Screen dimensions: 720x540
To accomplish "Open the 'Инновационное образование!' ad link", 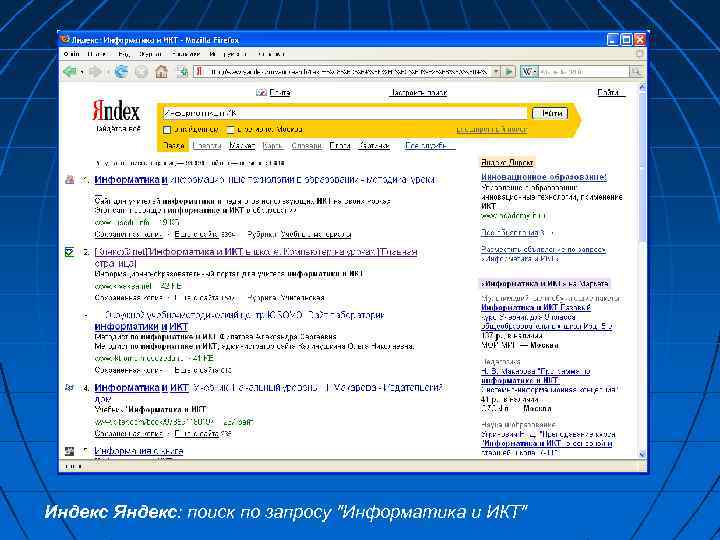I will click(x=544, y=177).
